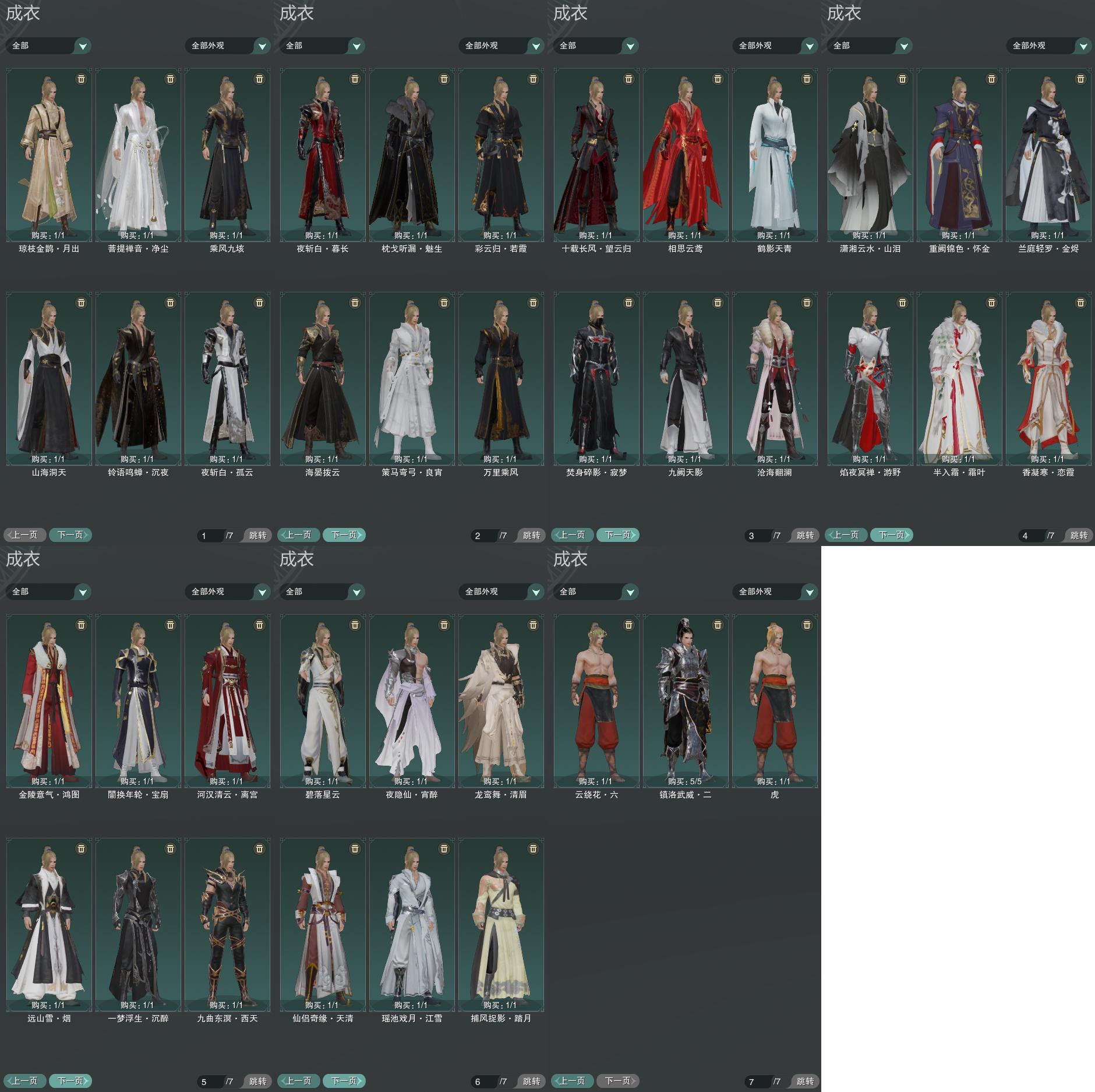The height and width of the screenshot is (1092, 1095).
Task: Click trash icon on 山海洞天 outfit card
Action: [82, 302]
